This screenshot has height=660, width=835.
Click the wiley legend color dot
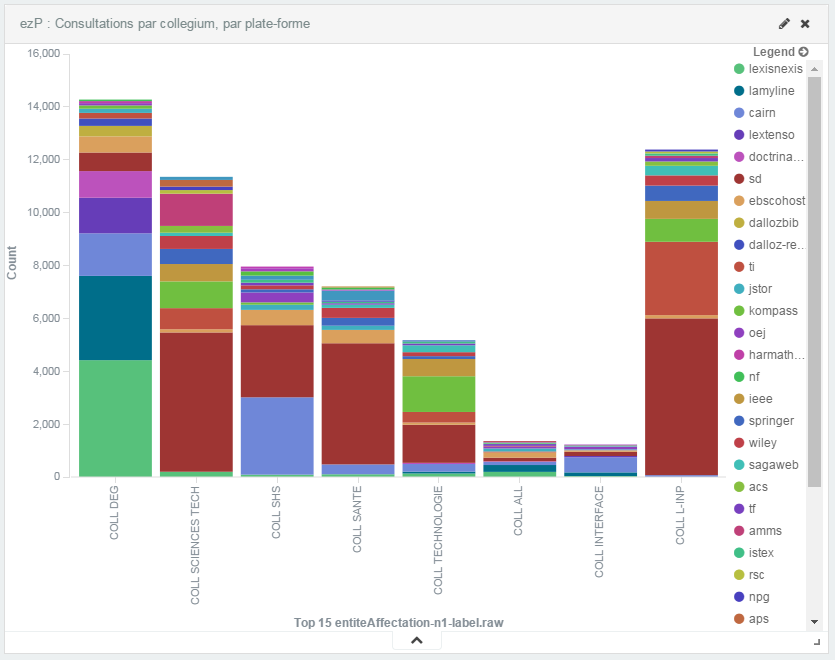(739, 443)
